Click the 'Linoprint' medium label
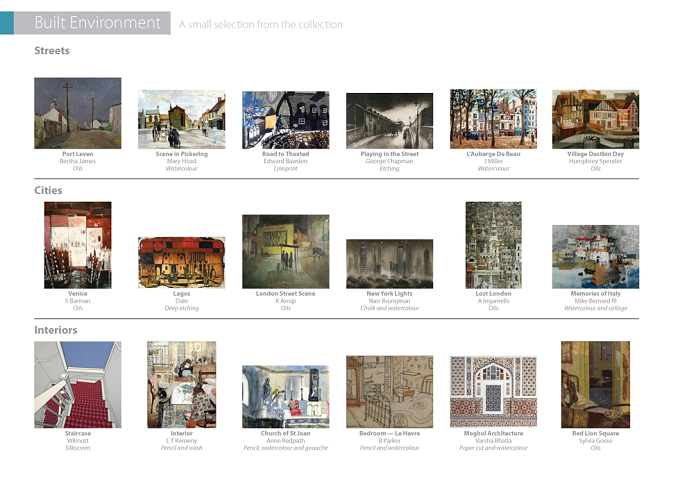 click(x=285, y=169)
